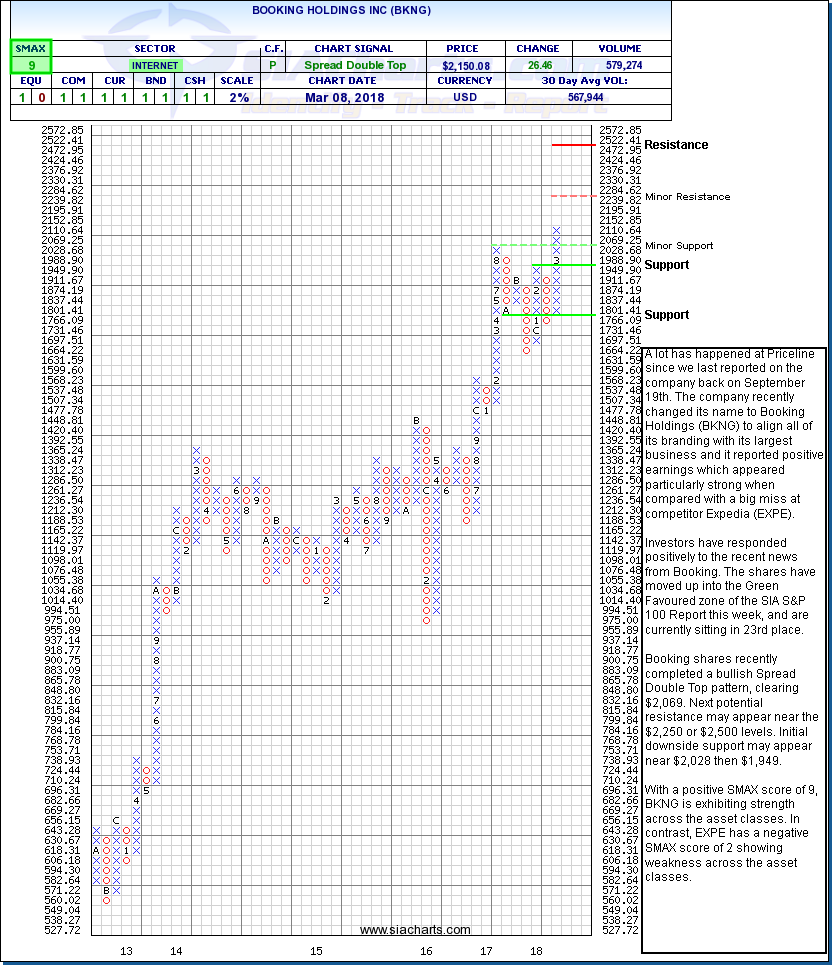The height and width of the screenshot is (965, 832).
Task: Click the green SMAX score 9 box
Action: (30, 65)
